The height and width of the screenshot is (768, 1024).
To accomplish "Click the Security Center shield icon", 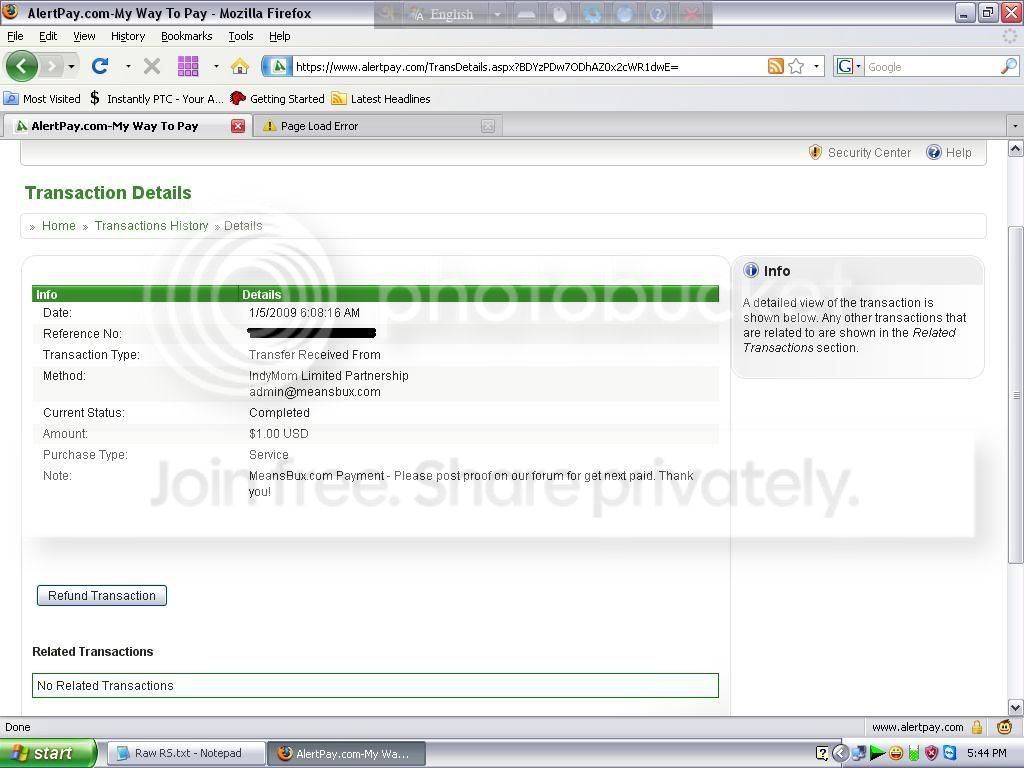I will [815, 152].
